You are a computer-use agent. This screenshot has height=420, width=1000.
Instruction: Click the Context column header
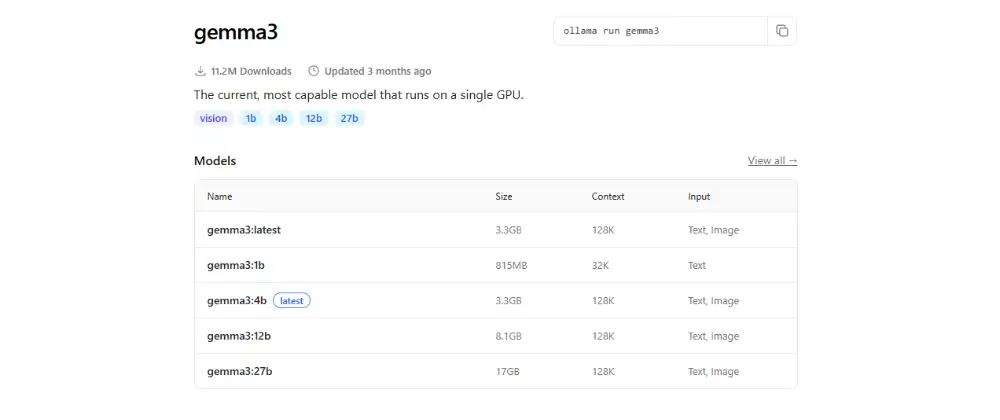click(x=608, y=196)
